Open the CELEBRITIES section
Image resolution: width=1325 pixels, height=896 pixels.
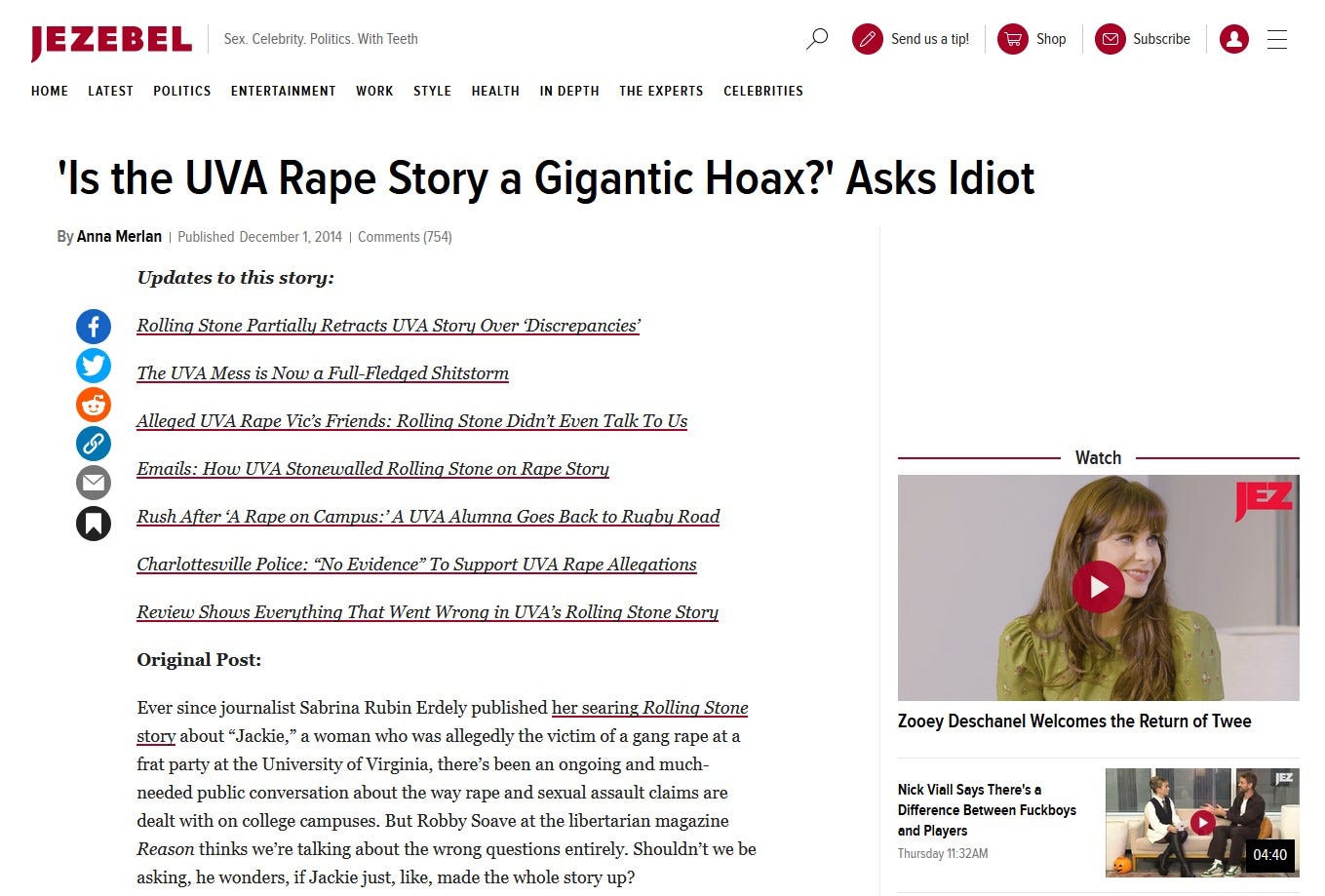pos(763,91)
